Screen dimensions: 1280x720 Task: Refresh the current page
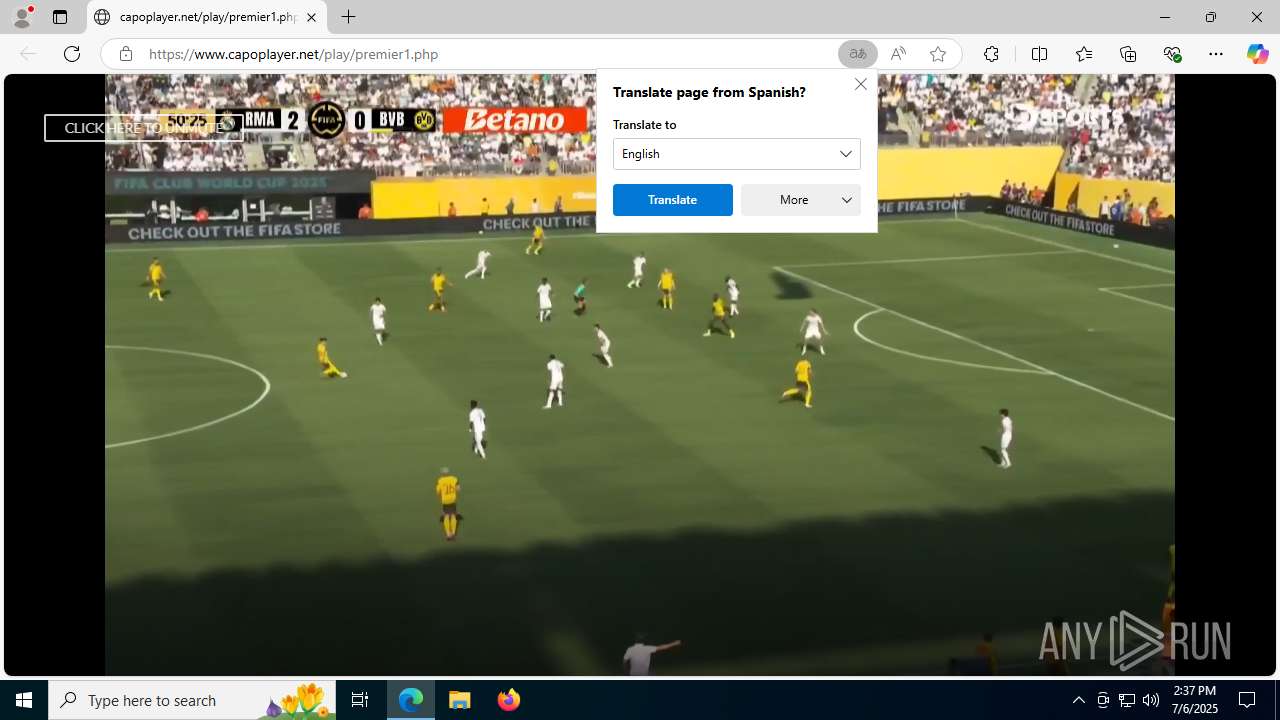click(x=72, y=54)
